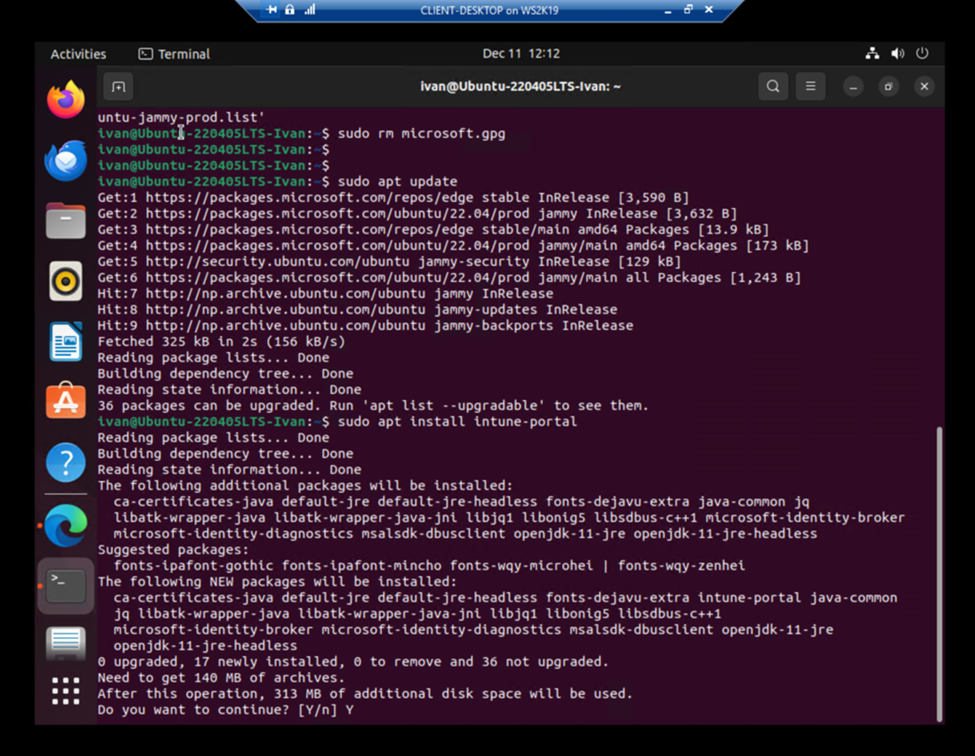Click the Get:1 packages.microsoft.com edge line
Screen dimensions: 975x756
tap(393, 198)
